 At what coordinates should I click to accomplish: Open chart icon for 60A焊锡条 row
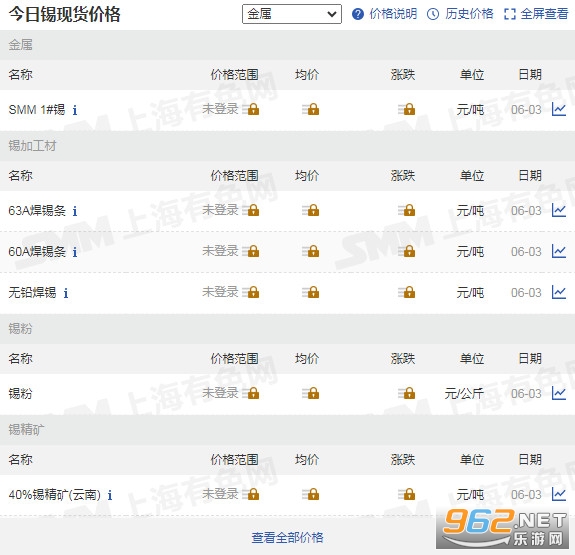(x=559, y=252)
